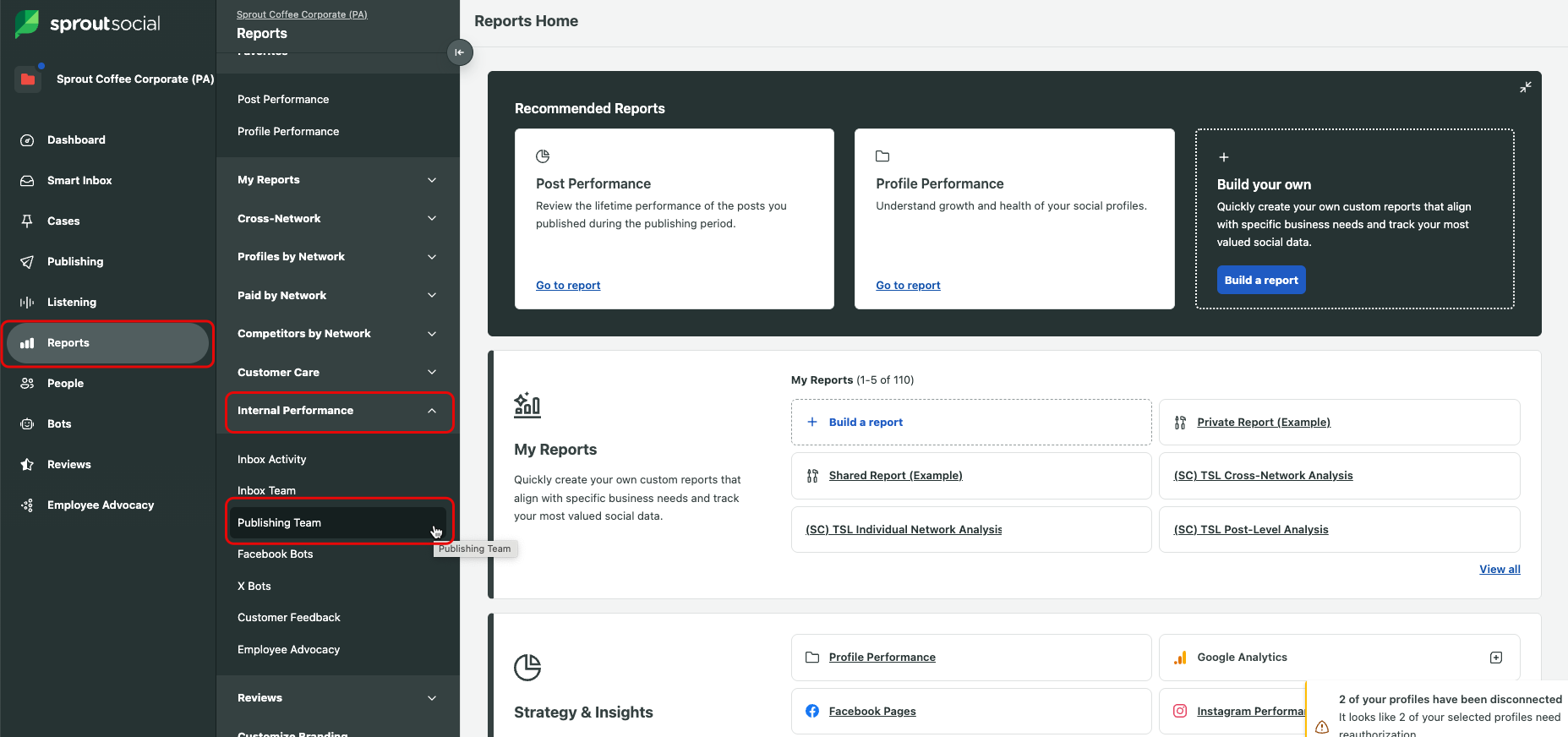Click the warning icon in disconnected profiles alert
The image size is (1568, 737).
(1322, 727)
